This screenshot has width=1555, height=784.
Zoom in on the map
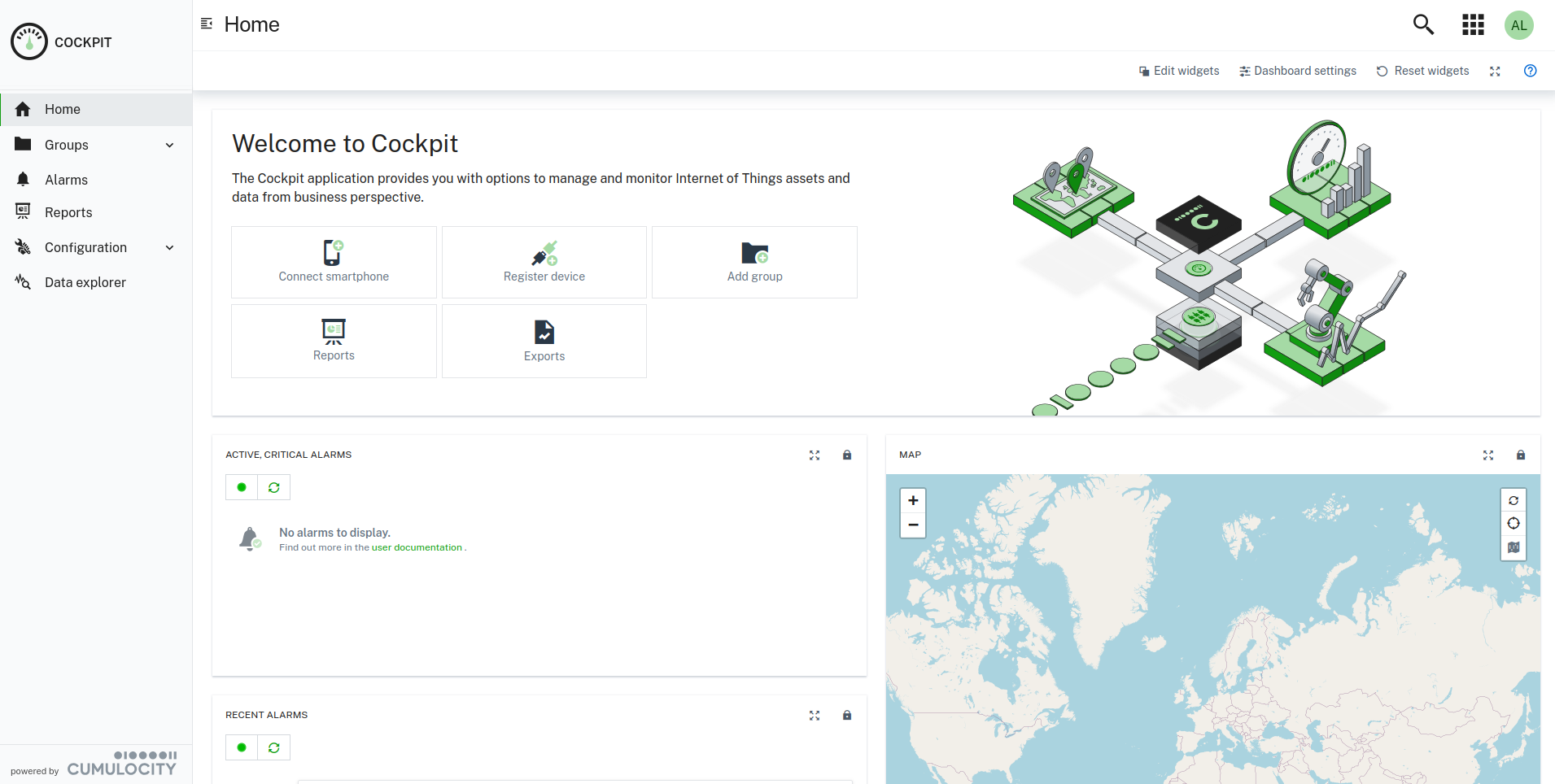[913, 500]
